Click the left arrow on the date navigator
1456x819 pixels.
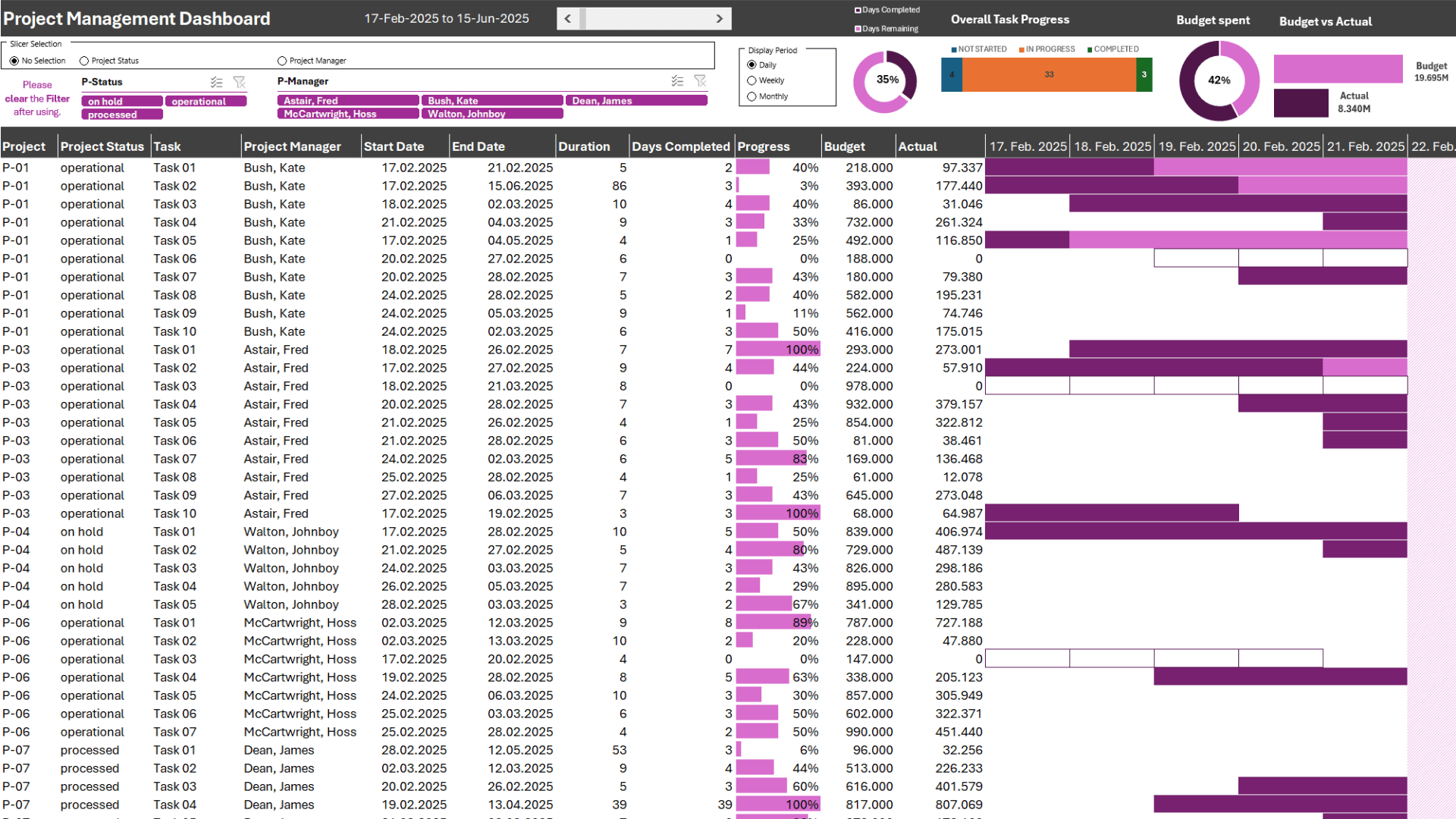pos(568,18)
